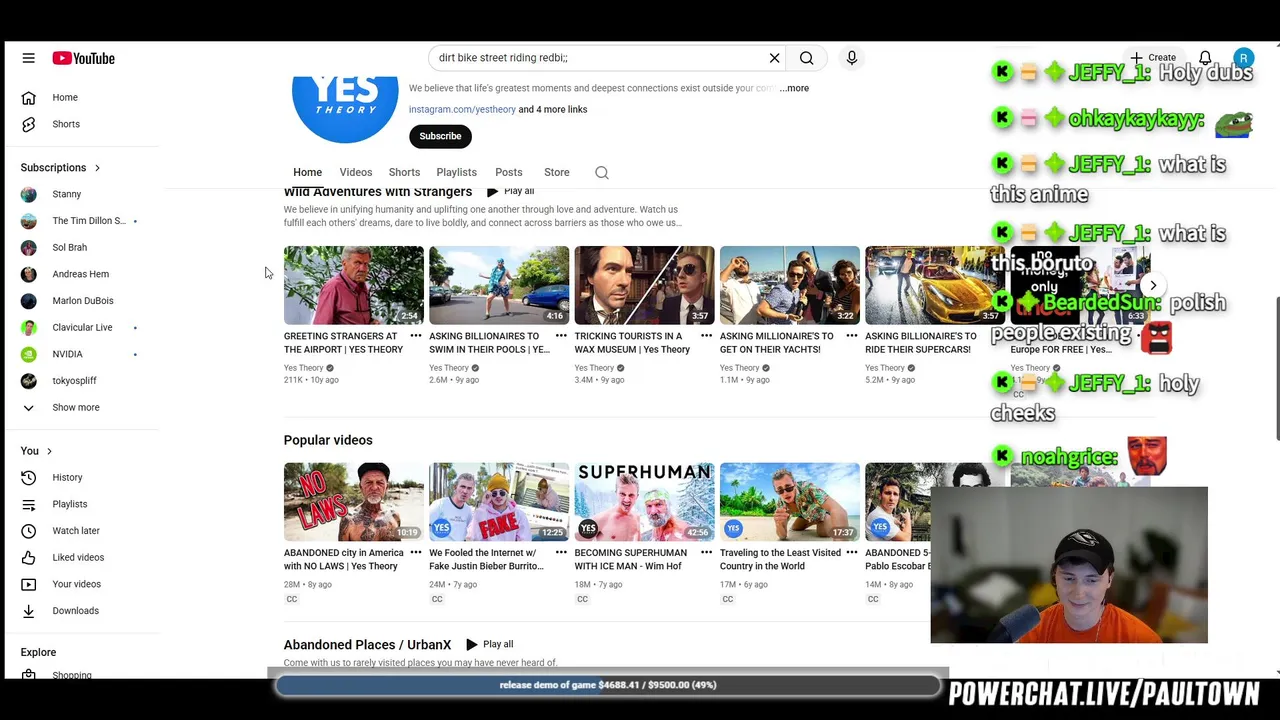Viewport: 1280px width, 720px height.
Task: Open instagram.com/yestheory link
Action: point(462,109)
